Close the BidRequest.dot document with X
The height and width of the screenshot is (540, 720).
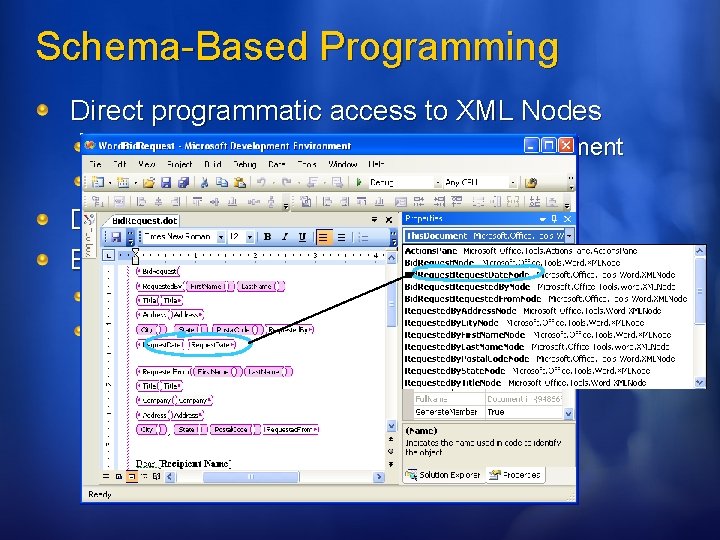pyautogui.click(x=389, y=220)
